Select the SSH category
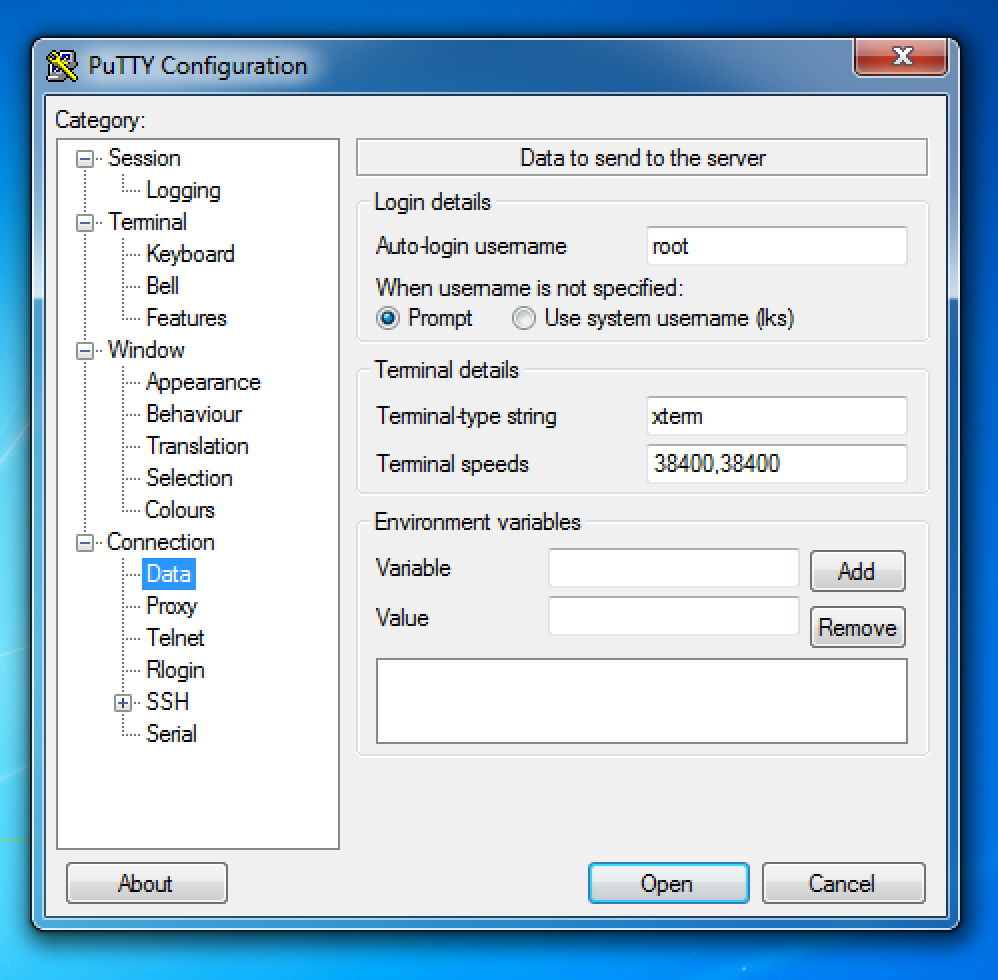 pos(167,703)
